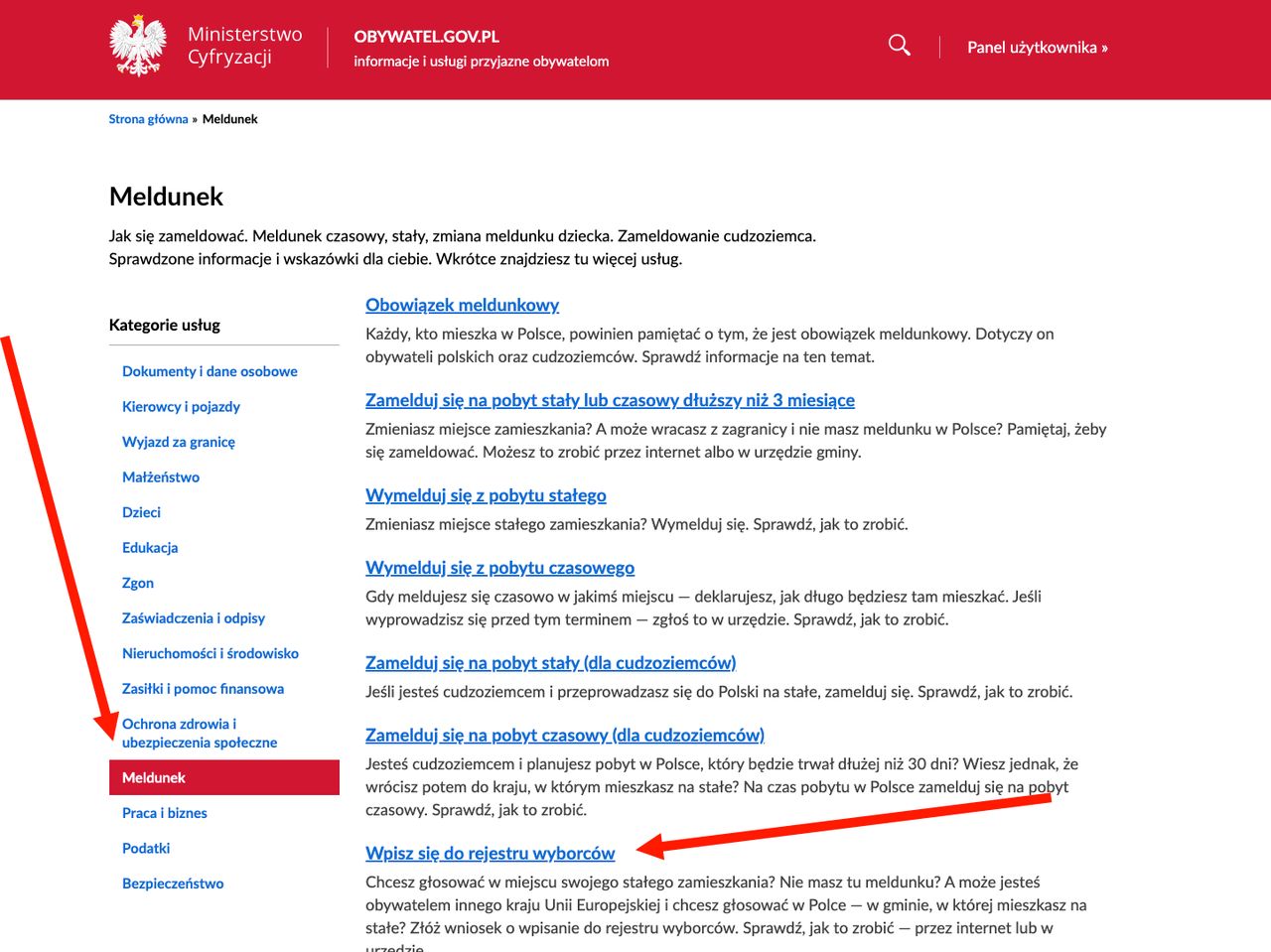Viewport: 1271px width, 952px height.
Task: Click the Polish eagle emblem logo
Action: (137, 46)
